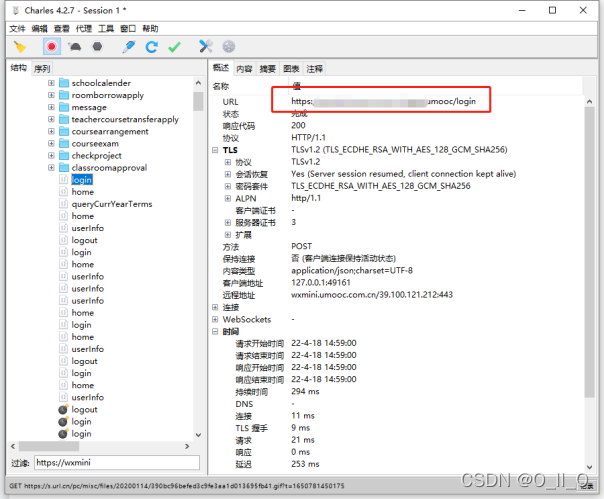Collapse the TLS section
Screen dimensions: 604x499
pyautogui.click(x=215, y=150)
